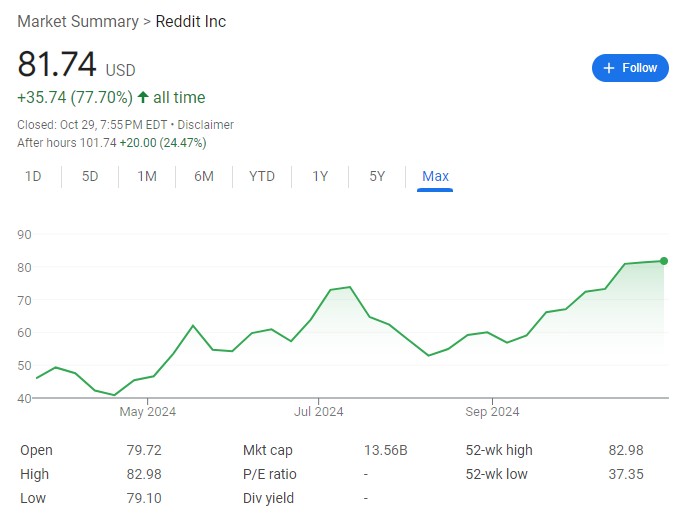This screenshot has width=697, height=522.
Task: Select the 1D time range tab
Action: pos(33,176)
